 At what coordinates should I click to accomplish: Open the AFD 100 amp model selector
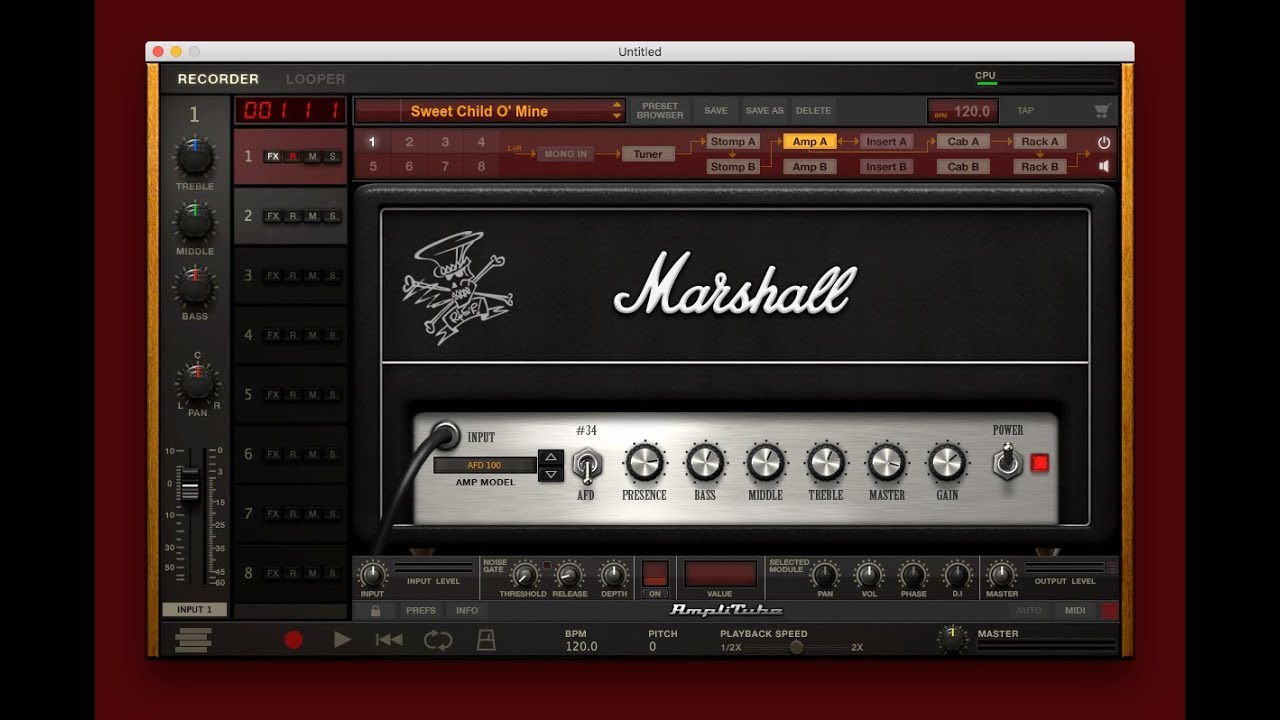pos(484,465)
